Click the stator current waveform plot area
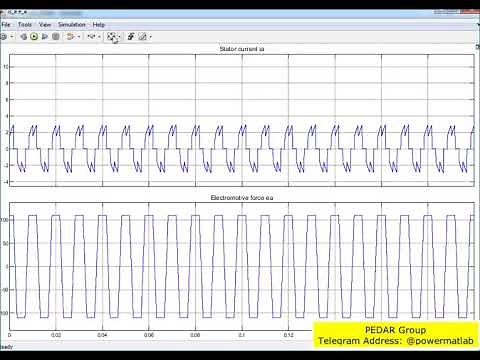 point(241,120)
